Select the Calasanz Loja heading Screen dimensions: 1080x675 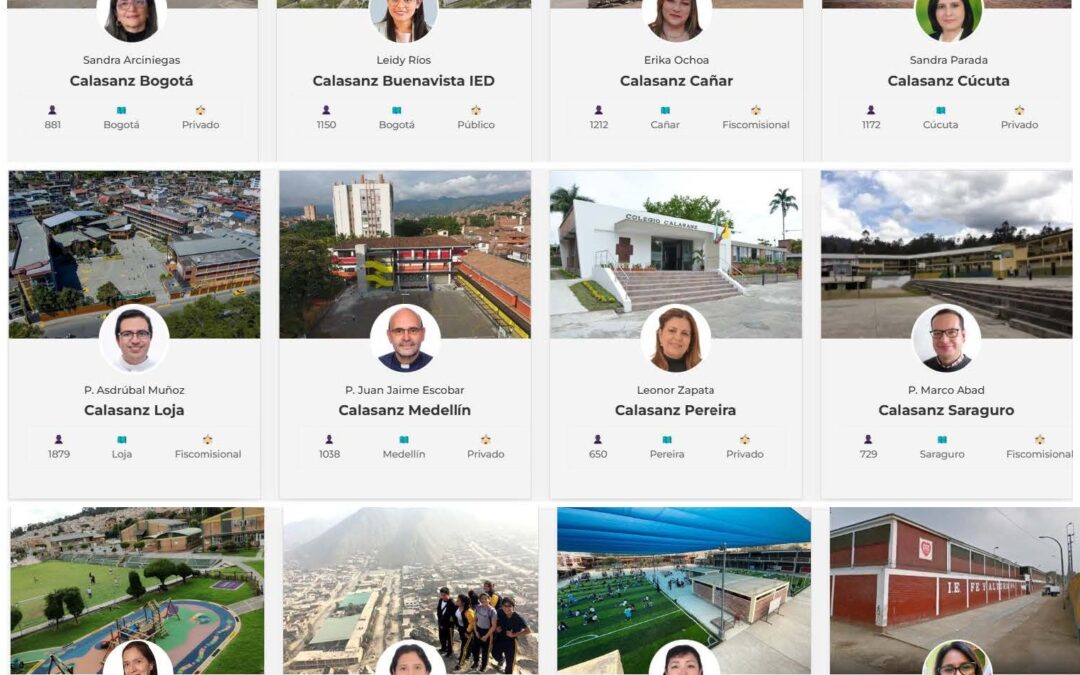(x=134, y=411)
